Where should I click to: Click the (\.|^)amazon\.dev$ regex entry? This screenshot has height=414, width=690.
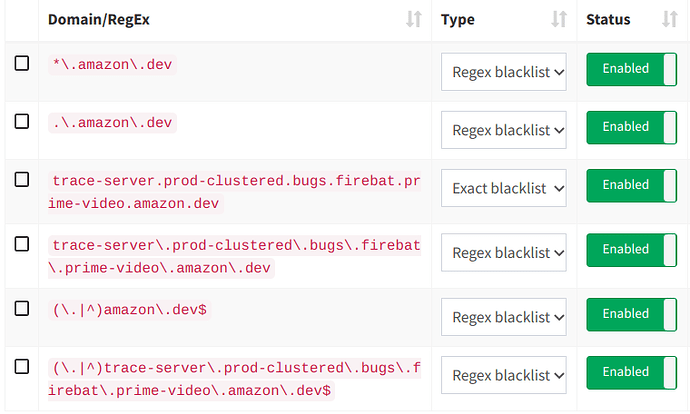pyautogui.click(x=129, y=310)
